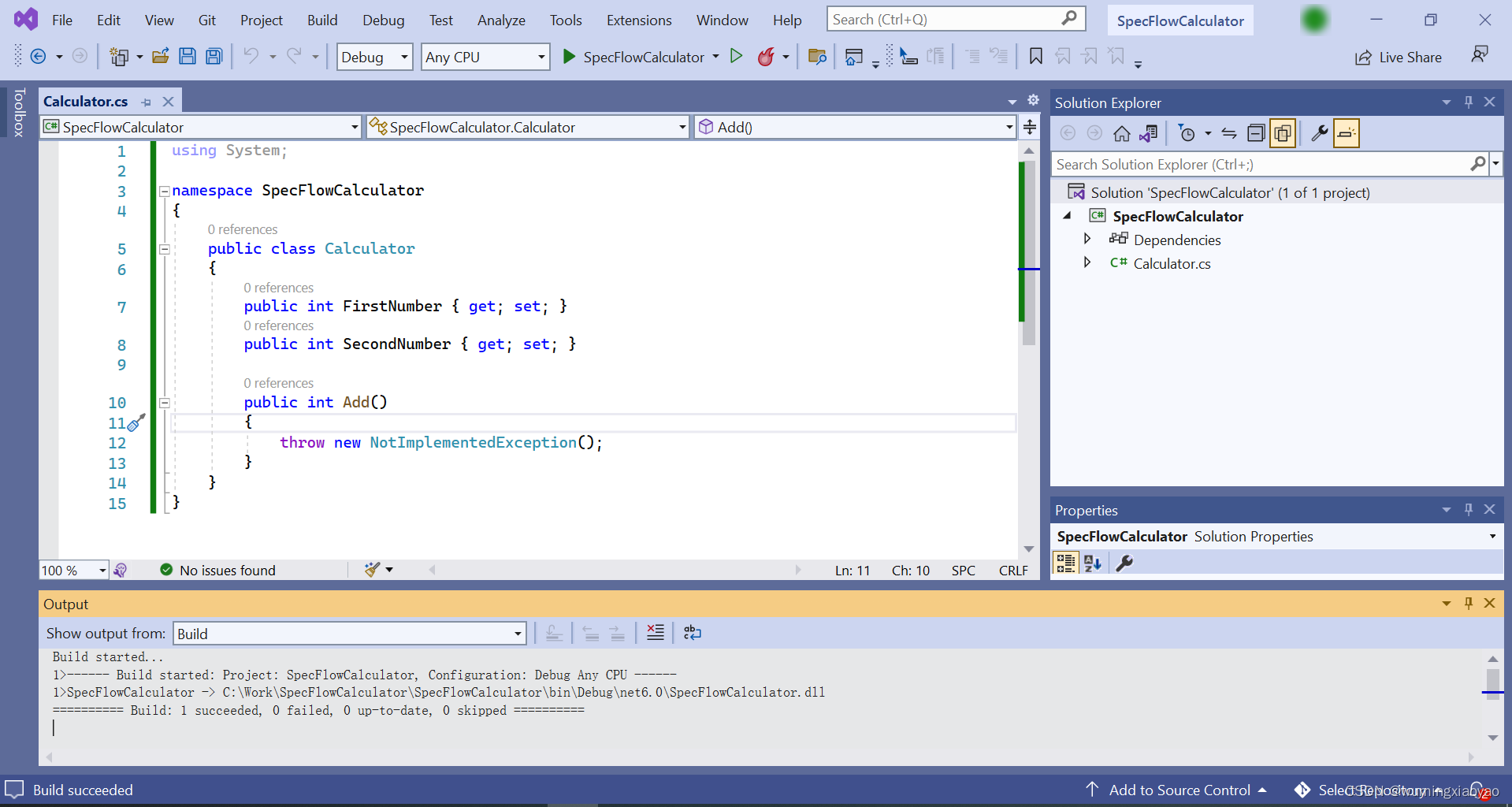Open the Git menu

pos(207,20)
